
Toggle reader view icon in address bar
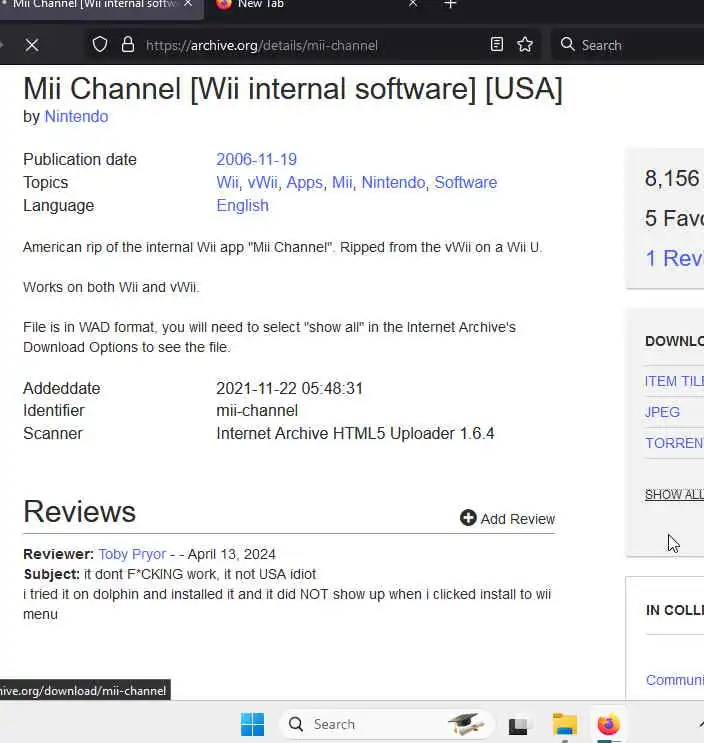click(x=496, y=45)
